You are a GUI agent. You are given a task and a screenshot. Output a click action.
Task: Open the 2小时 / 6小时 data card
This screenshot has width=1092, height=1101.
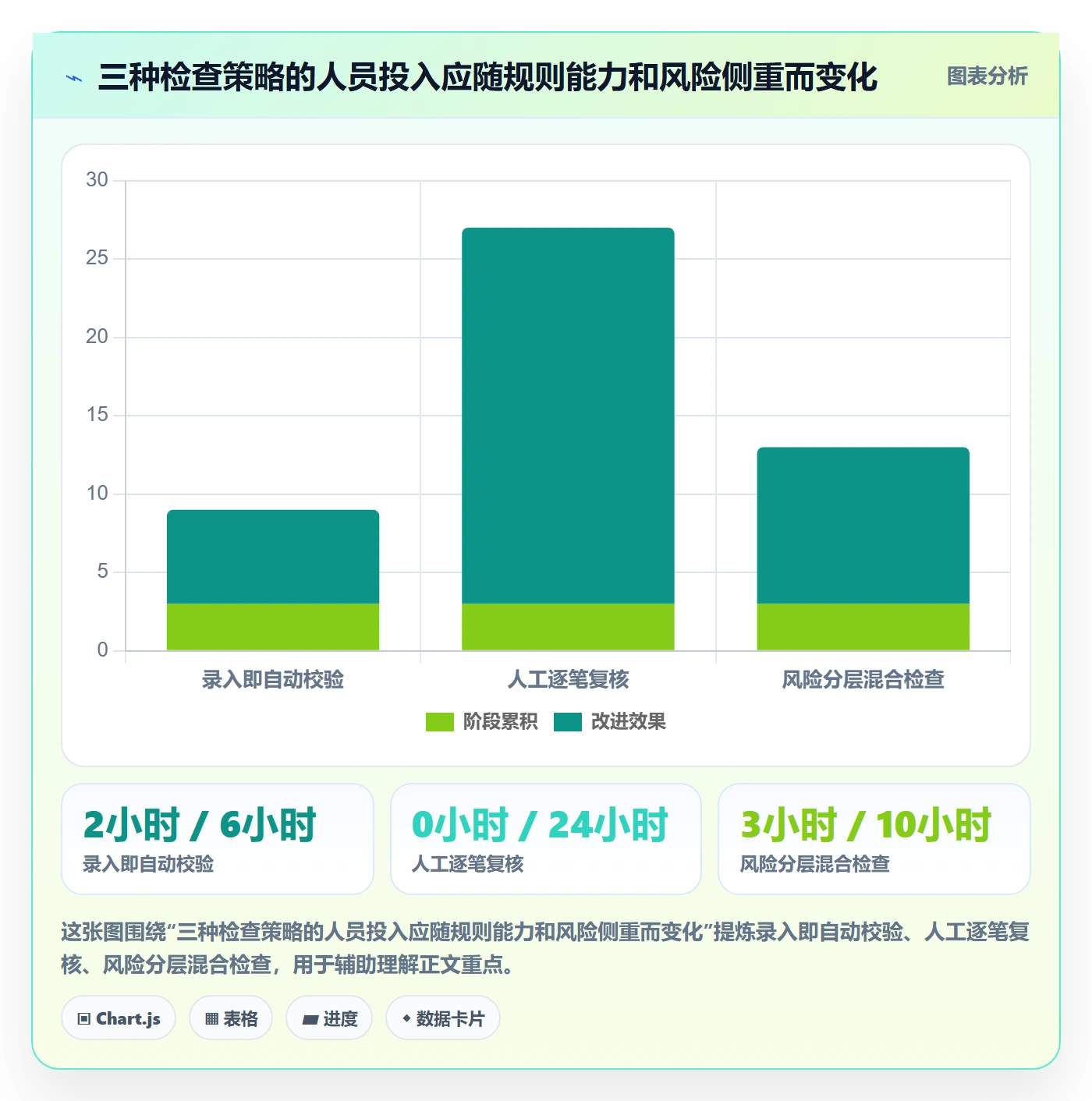(x=218, y=839)
